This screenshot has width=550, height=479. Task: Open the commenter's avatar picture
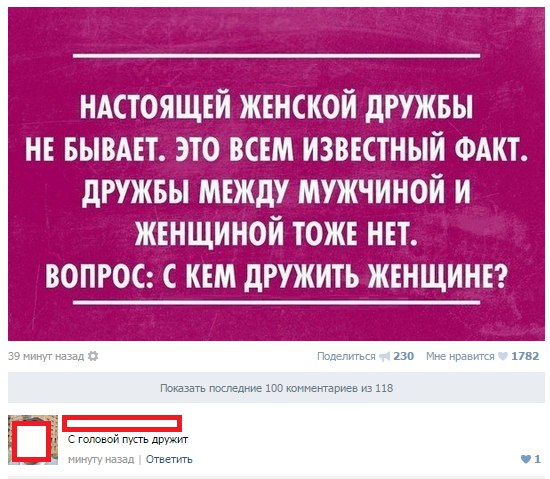coord(33,440)
